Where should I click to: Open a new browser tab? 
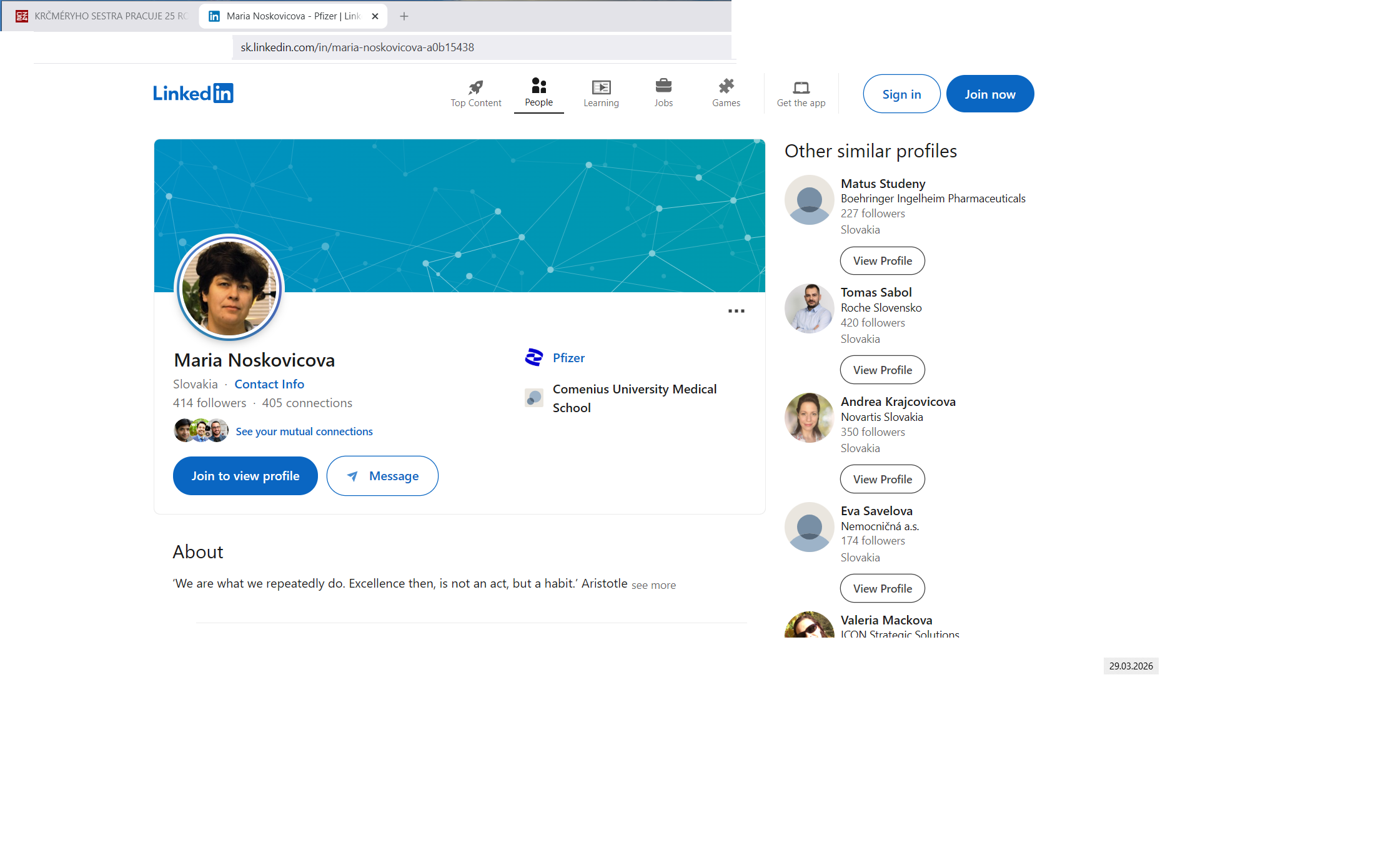click(404, 16)
